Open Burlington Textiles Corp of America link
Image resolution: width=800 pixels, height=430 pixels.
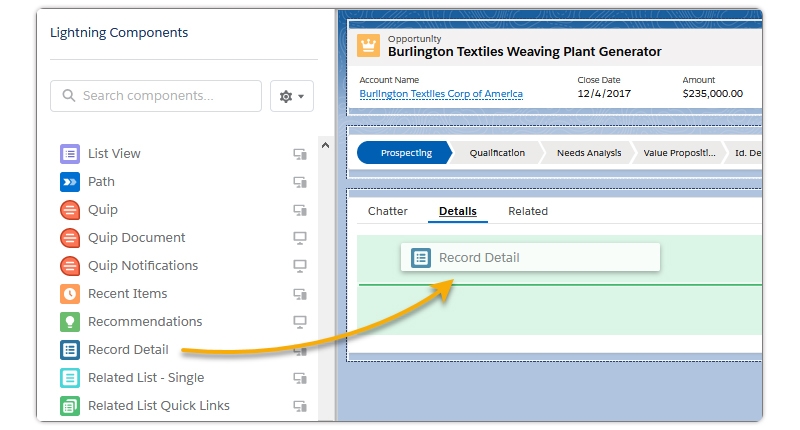click(441, 94)
